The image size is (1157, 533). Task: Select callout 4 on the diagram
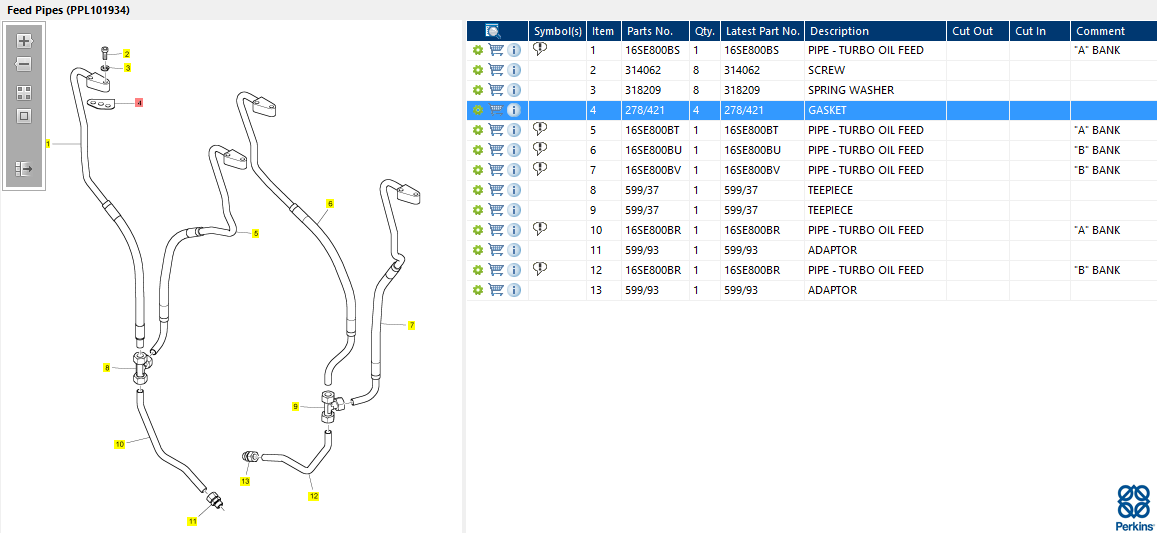pos(139,103)
